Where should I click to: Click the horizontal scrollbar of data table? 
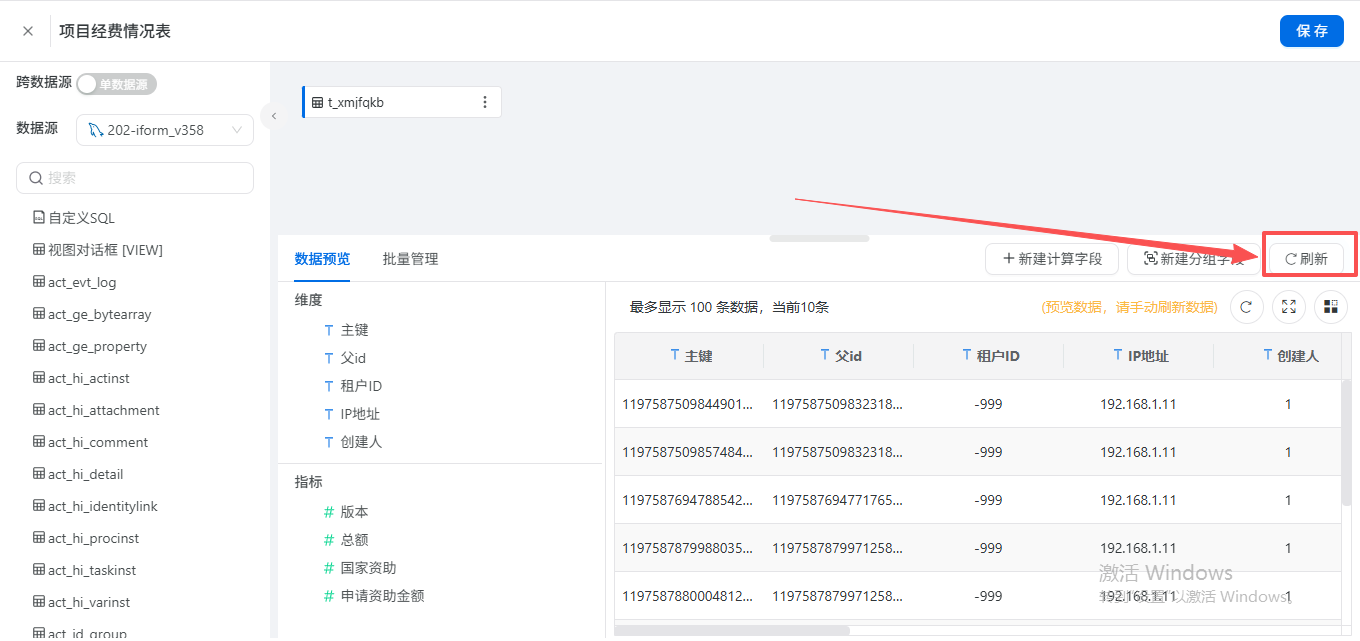pos(733,631)
